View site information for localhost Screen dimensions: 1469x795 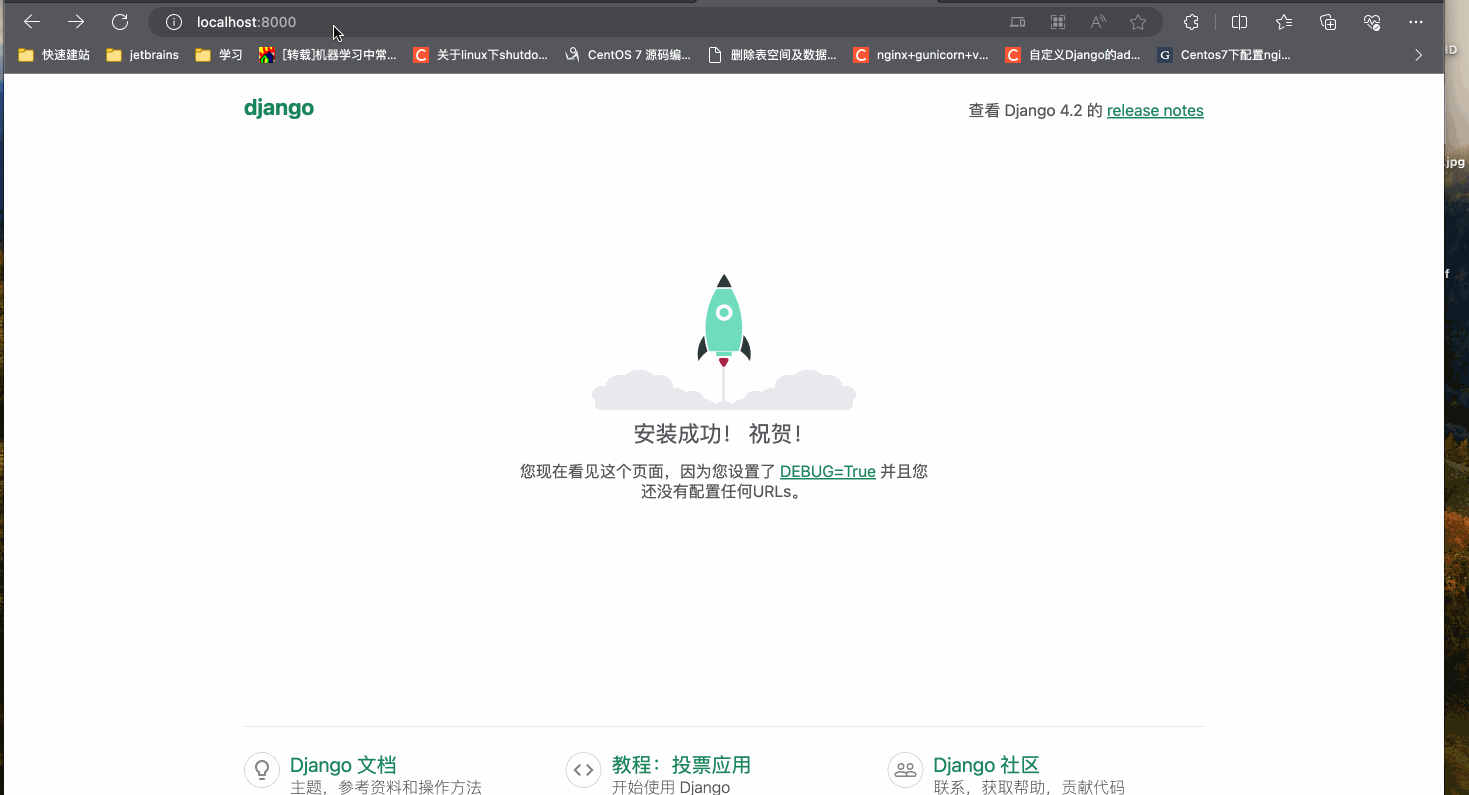(x=174, y=22)
